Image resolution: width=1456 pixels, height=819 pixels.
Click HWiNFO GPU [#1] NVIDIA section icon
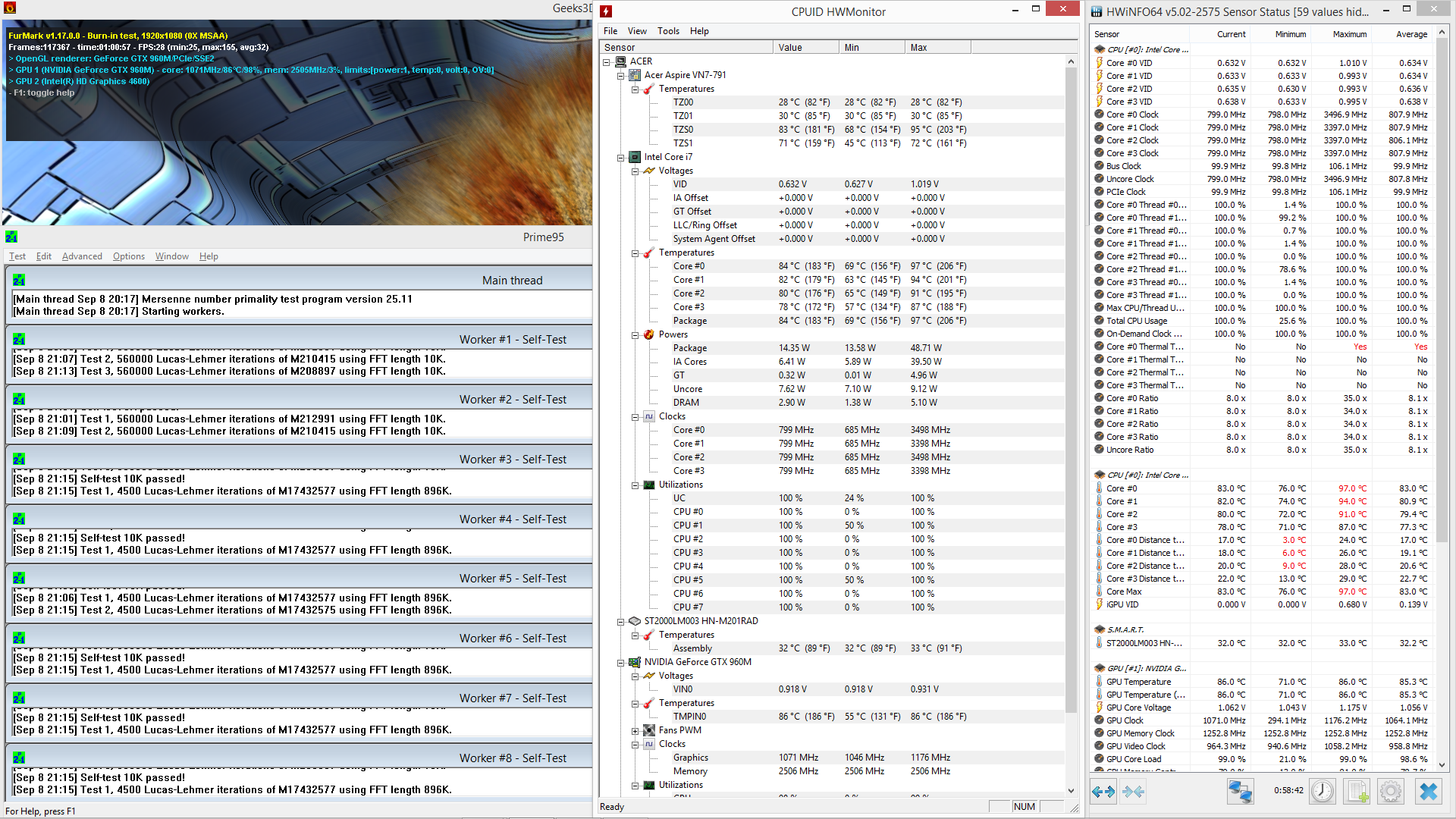coord(1100,668)
